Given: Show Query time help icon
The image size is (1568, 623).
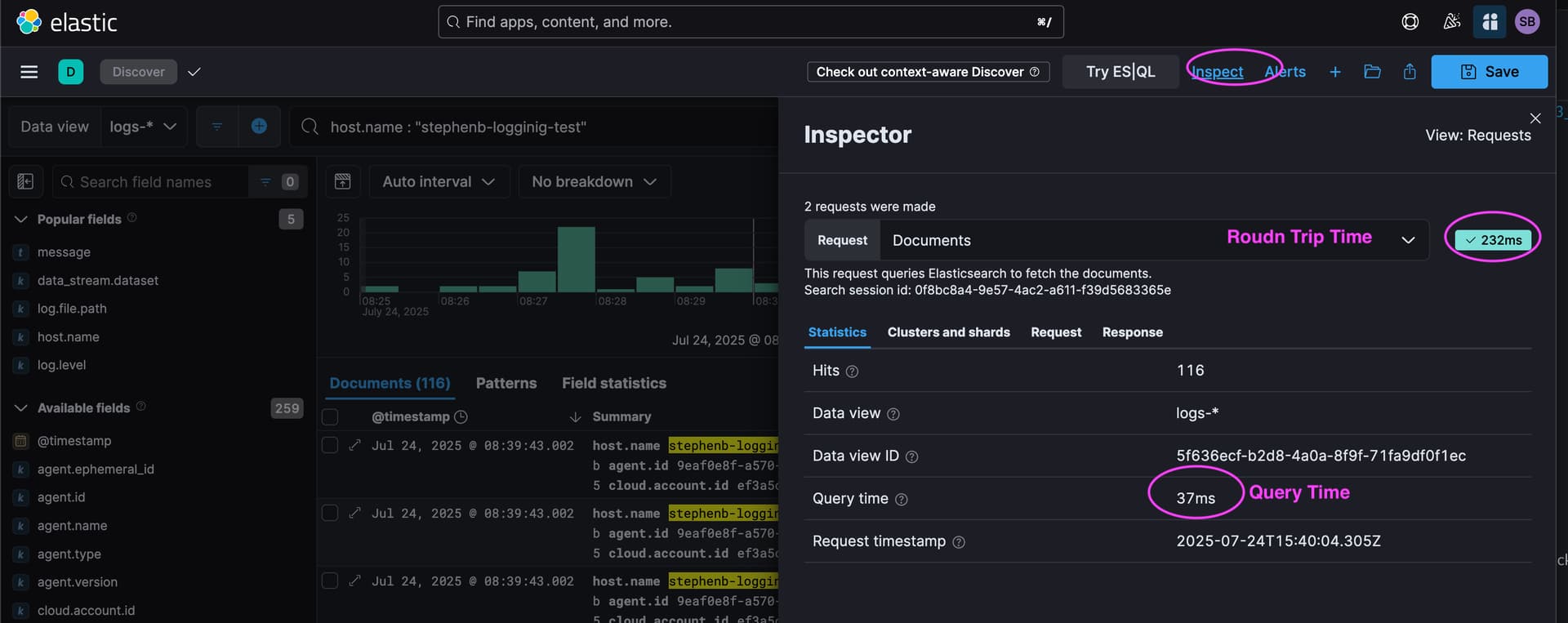Looking at the screenshot, I should 902,499.
